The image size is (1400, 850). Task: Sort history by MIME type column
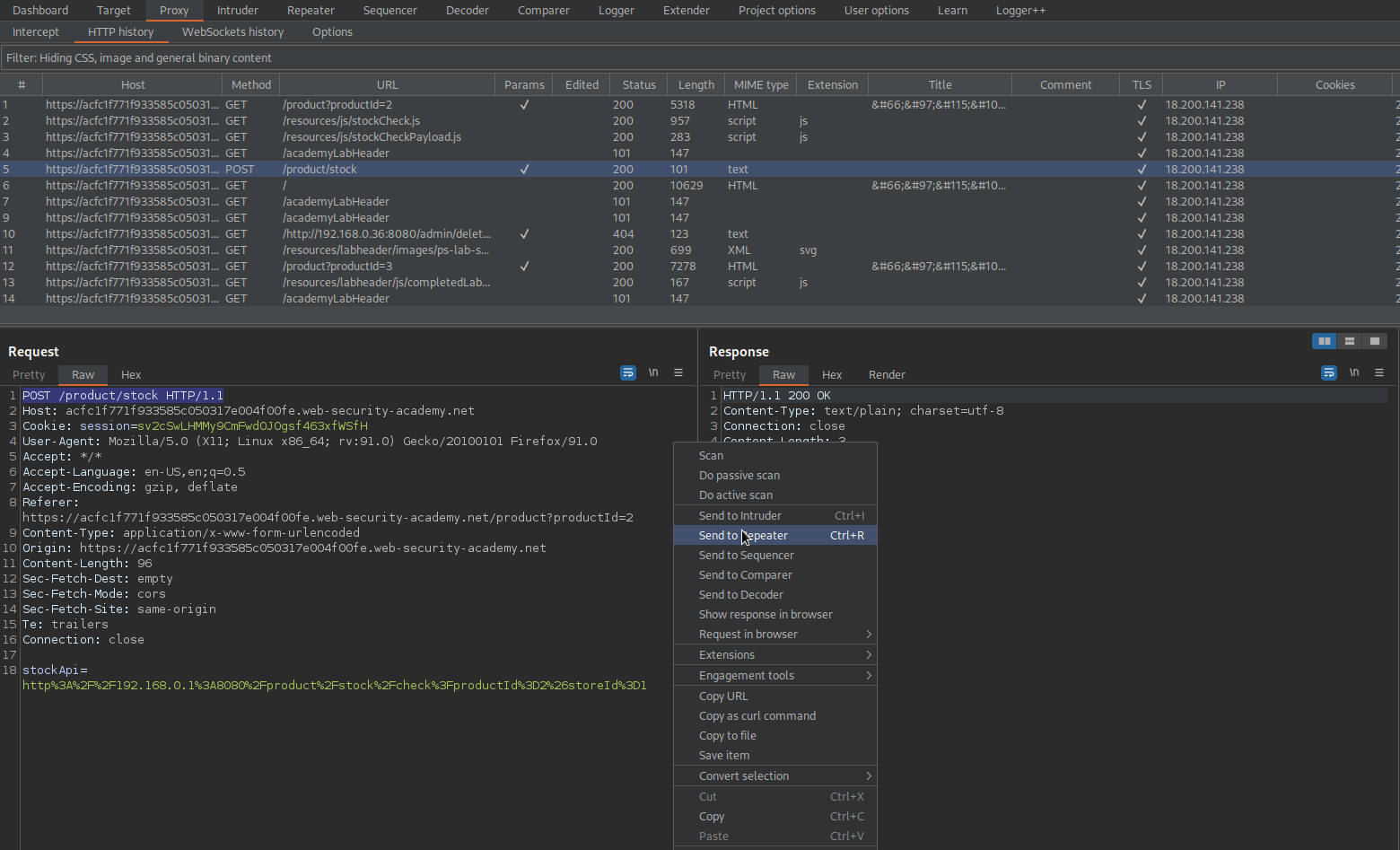(x=761, y=84)
